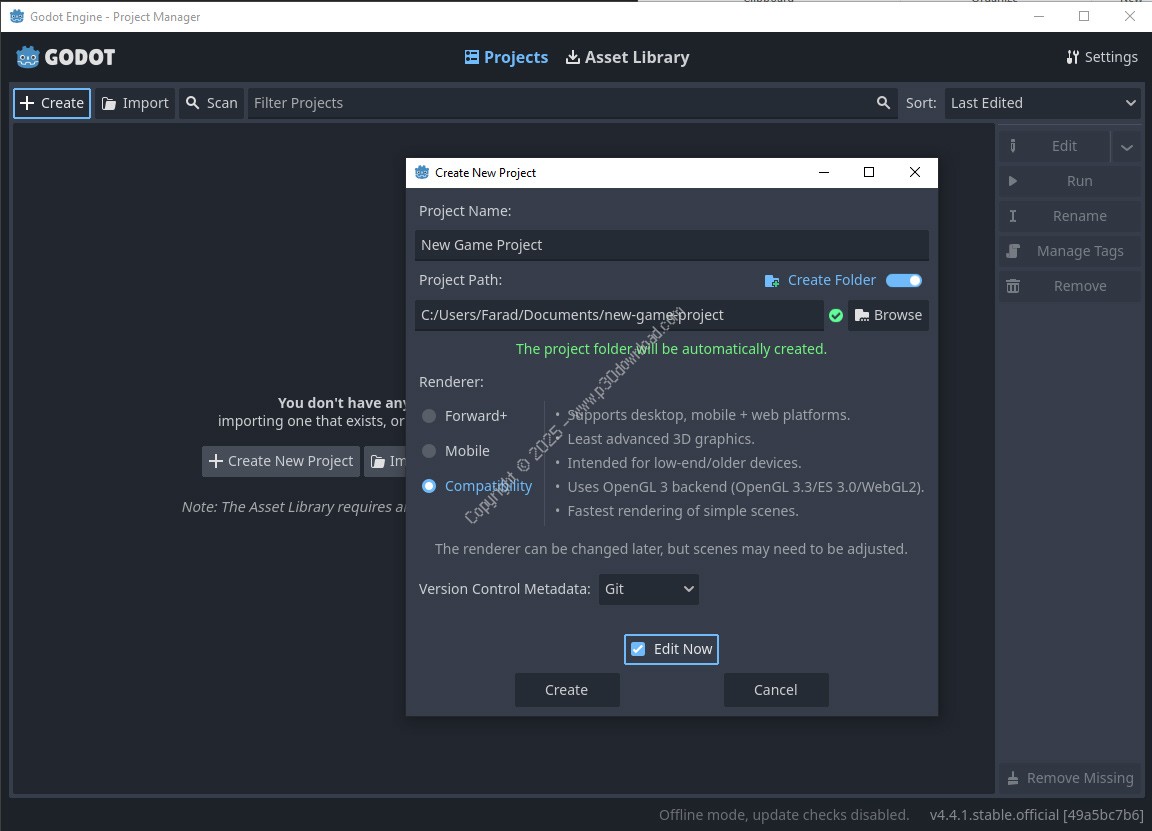Open Manage Tags in the side panel
This screenshot has width=1152, height=831.
point(1070,251)
